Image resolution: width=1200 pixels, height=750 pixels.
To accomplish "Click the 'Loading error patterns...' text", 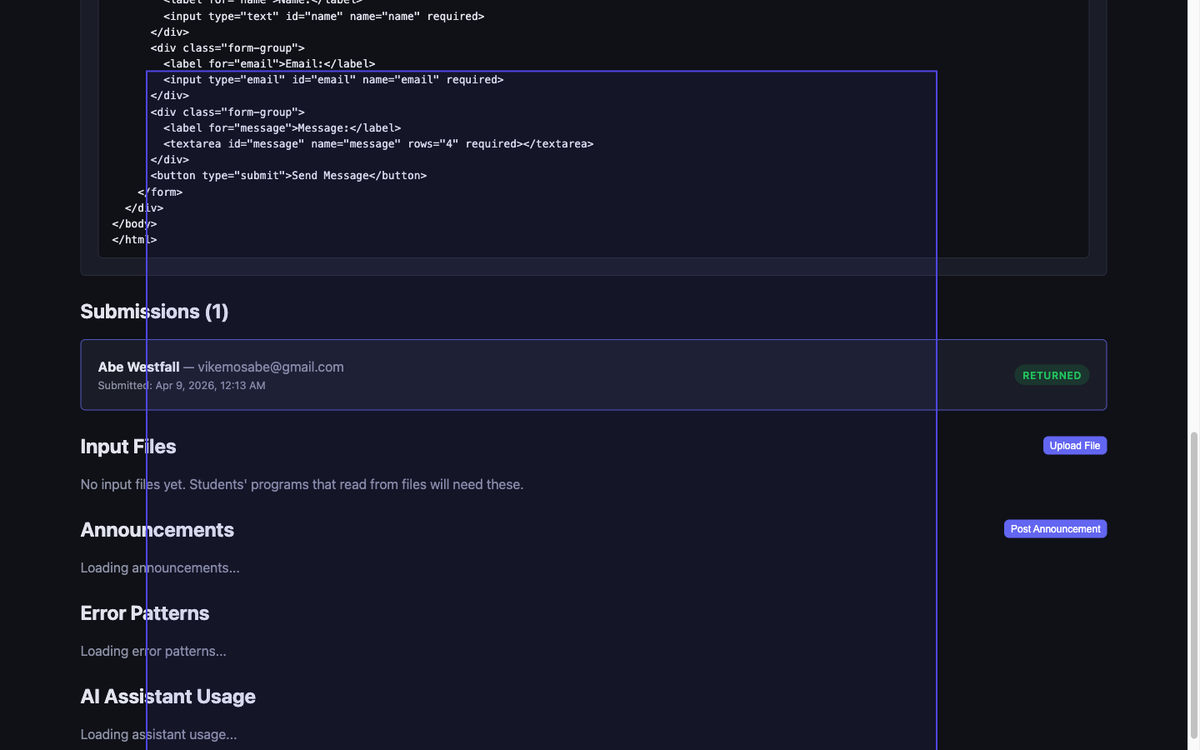I will pos(153,651).
